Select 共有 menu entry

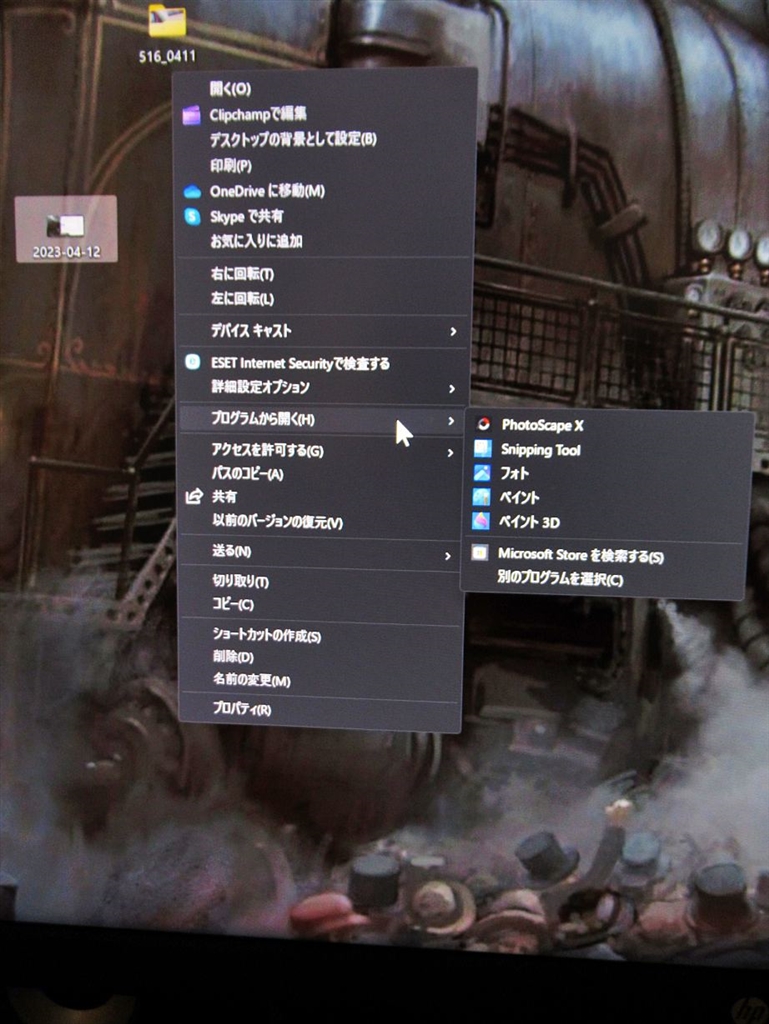pos(224,497)
